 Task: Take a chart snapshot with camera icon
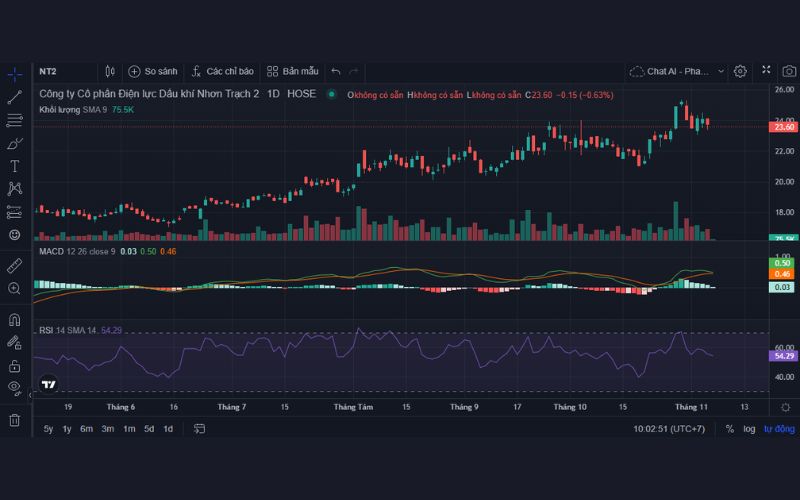(790, 71)
